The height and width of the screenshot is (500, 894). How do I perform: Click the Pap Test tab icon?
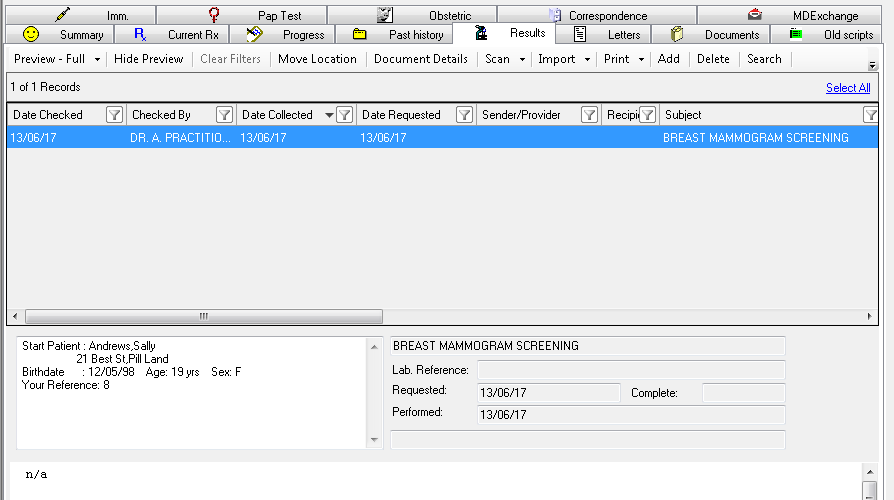click(x=214, y=14)
